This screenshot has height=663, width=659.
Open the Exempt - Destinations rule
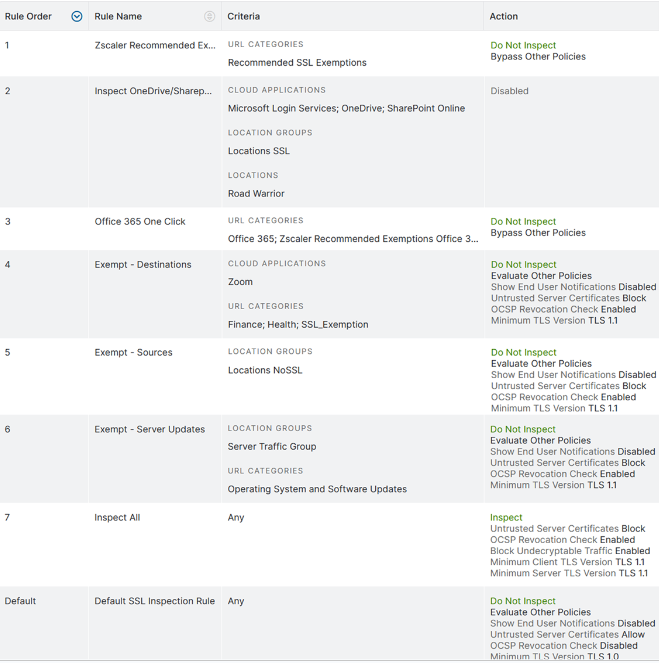143,265
